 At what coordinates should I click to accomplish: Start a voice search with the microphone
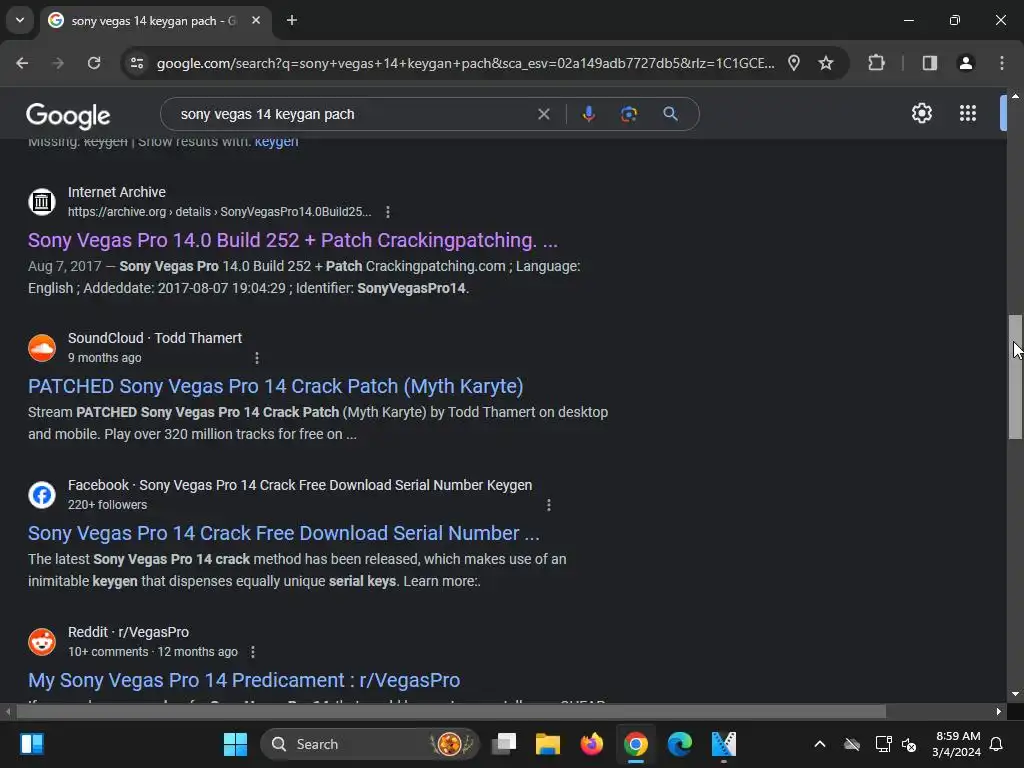pos(588,114)
